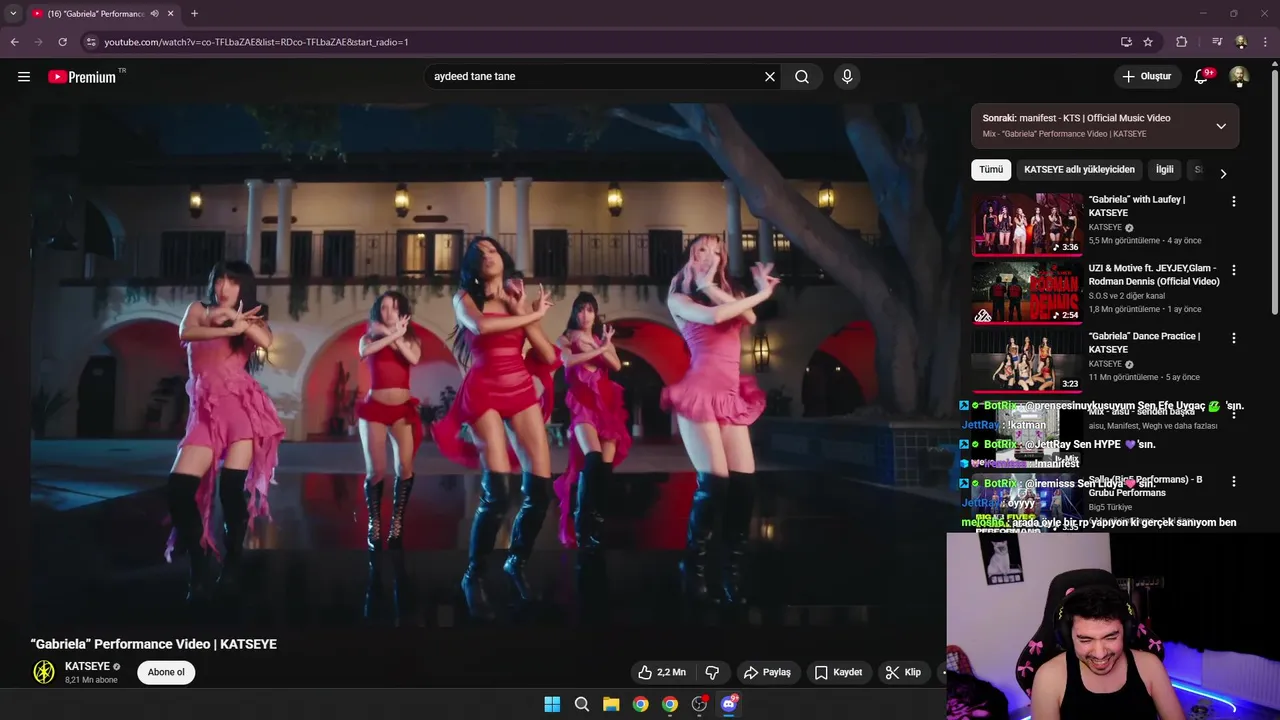This screenshot has width=1280, height=720.
Task: Open the KATSEYE channel name link
Action: tap(87, 666)
